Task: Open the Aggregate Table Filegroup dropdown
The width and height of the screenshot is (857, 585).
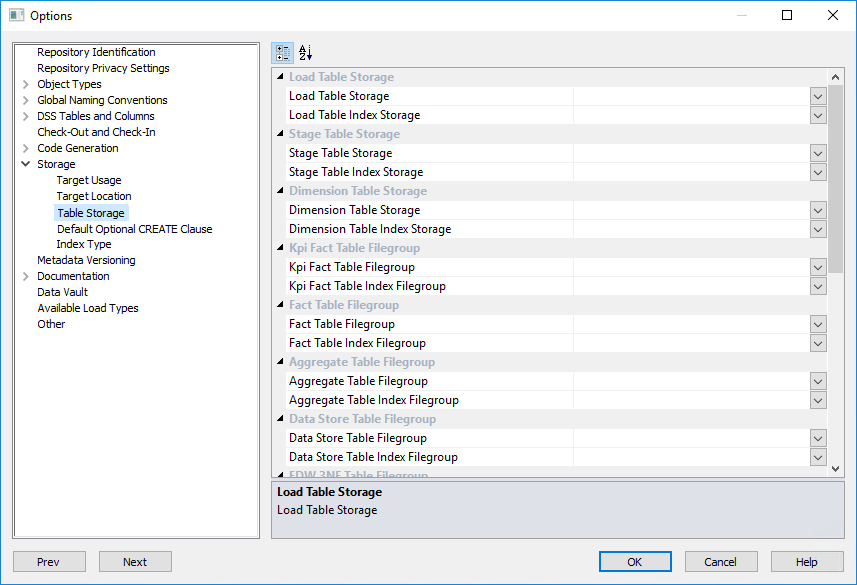Action: [818, 381]
